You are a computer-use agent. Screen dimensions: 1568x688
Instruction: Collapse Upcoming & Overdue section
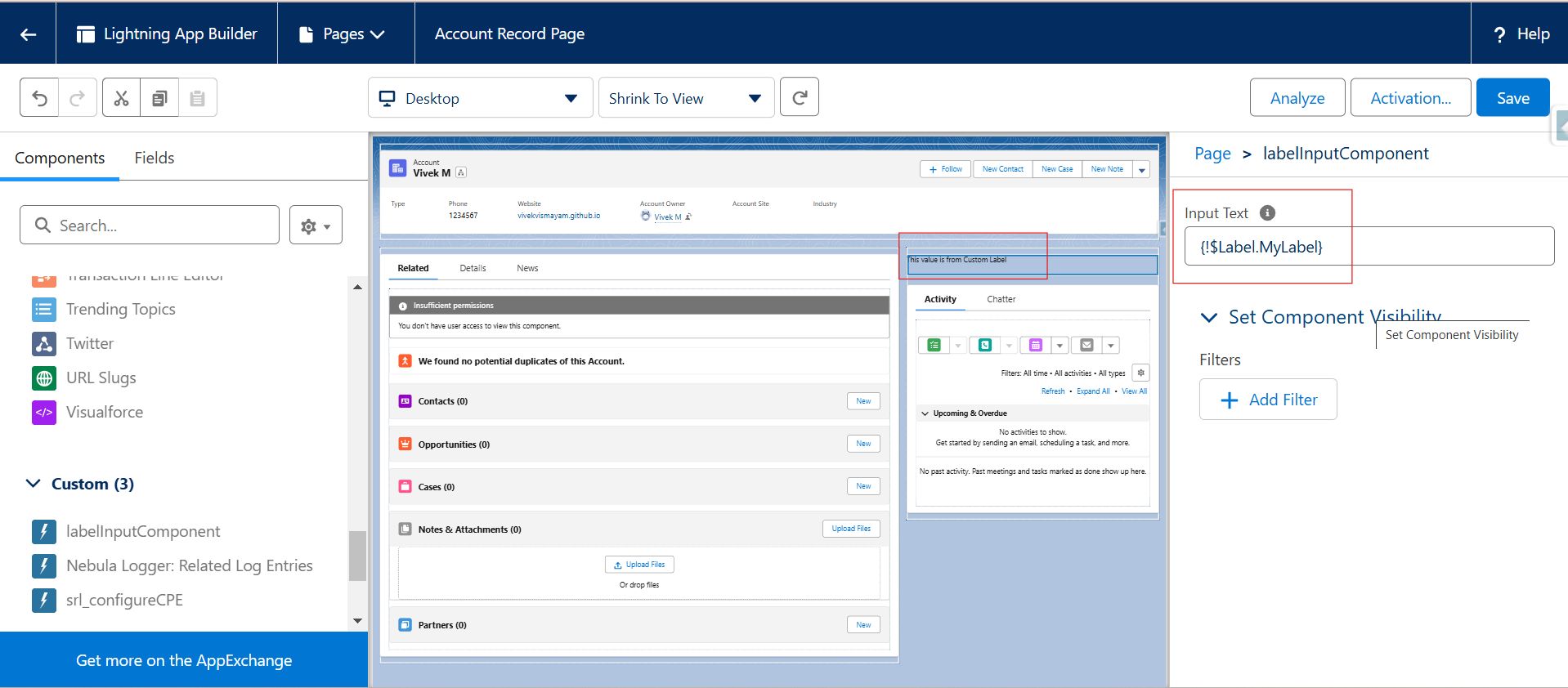click(925, 413)
